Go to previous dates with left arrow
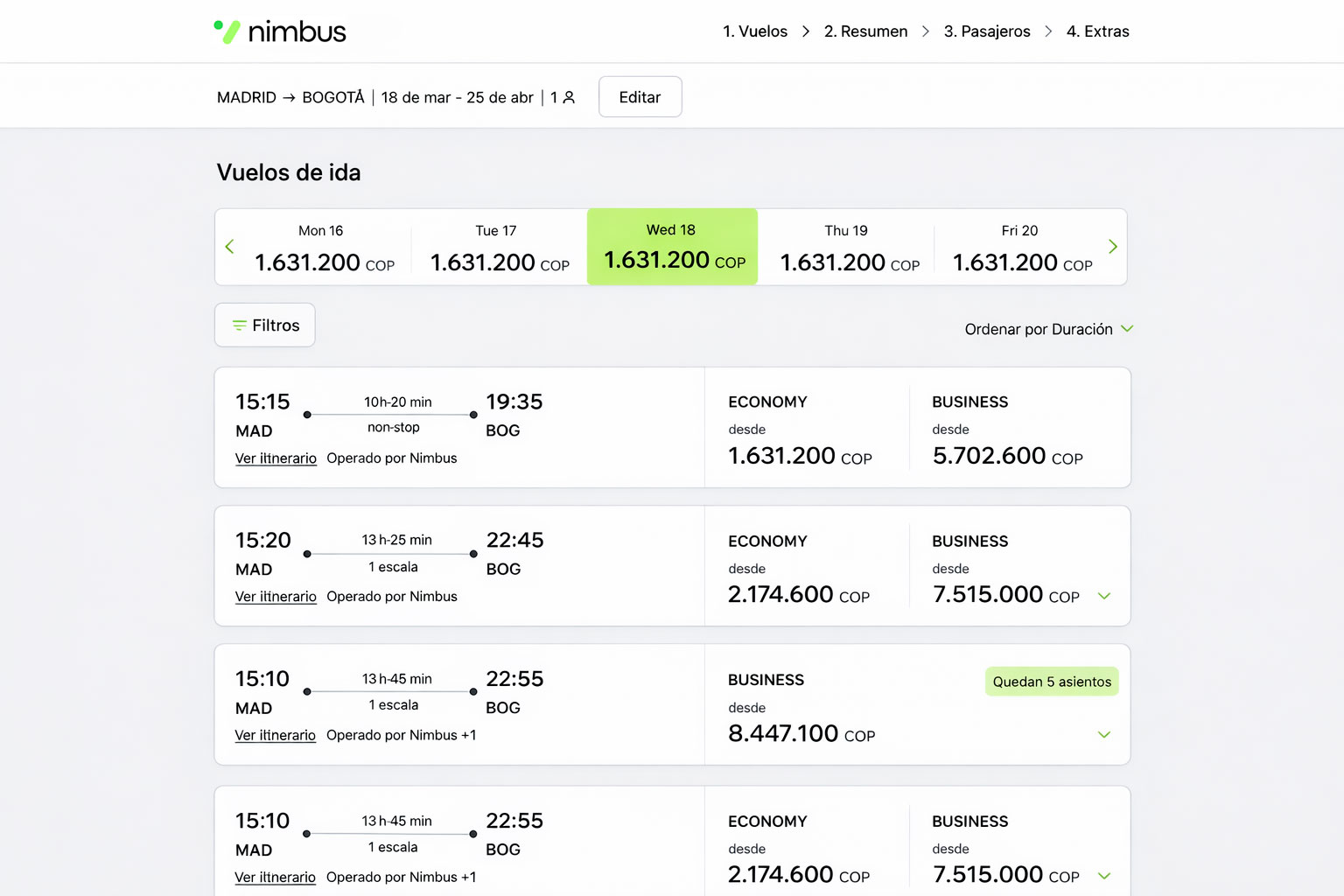Viewport: 1344px width, 896px height. (x=230, y=247)
